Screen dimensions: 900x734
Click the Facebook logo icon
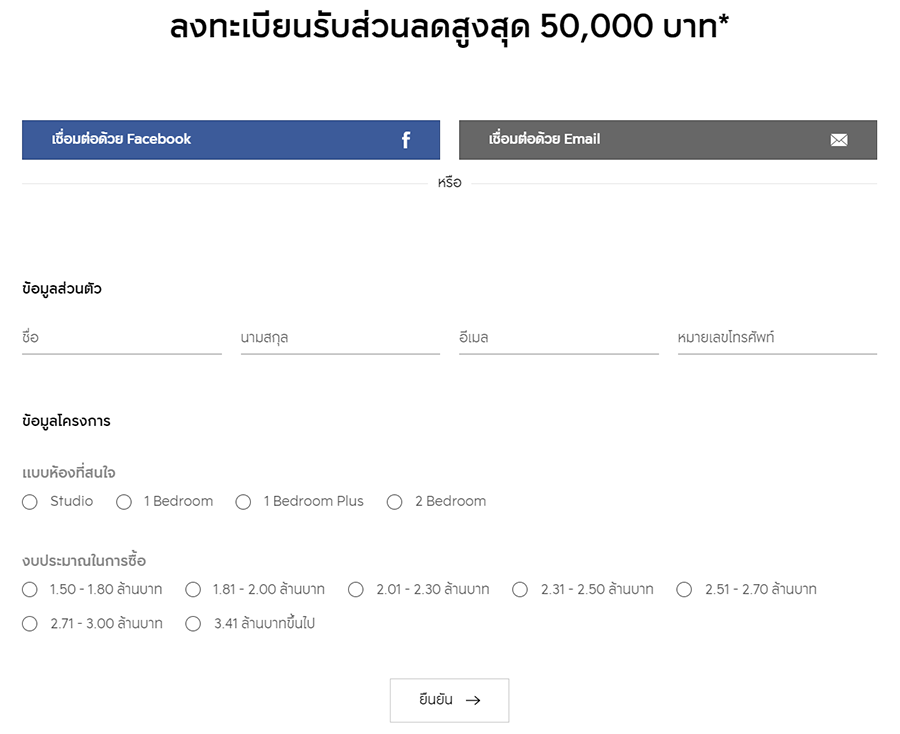[406, 140]
